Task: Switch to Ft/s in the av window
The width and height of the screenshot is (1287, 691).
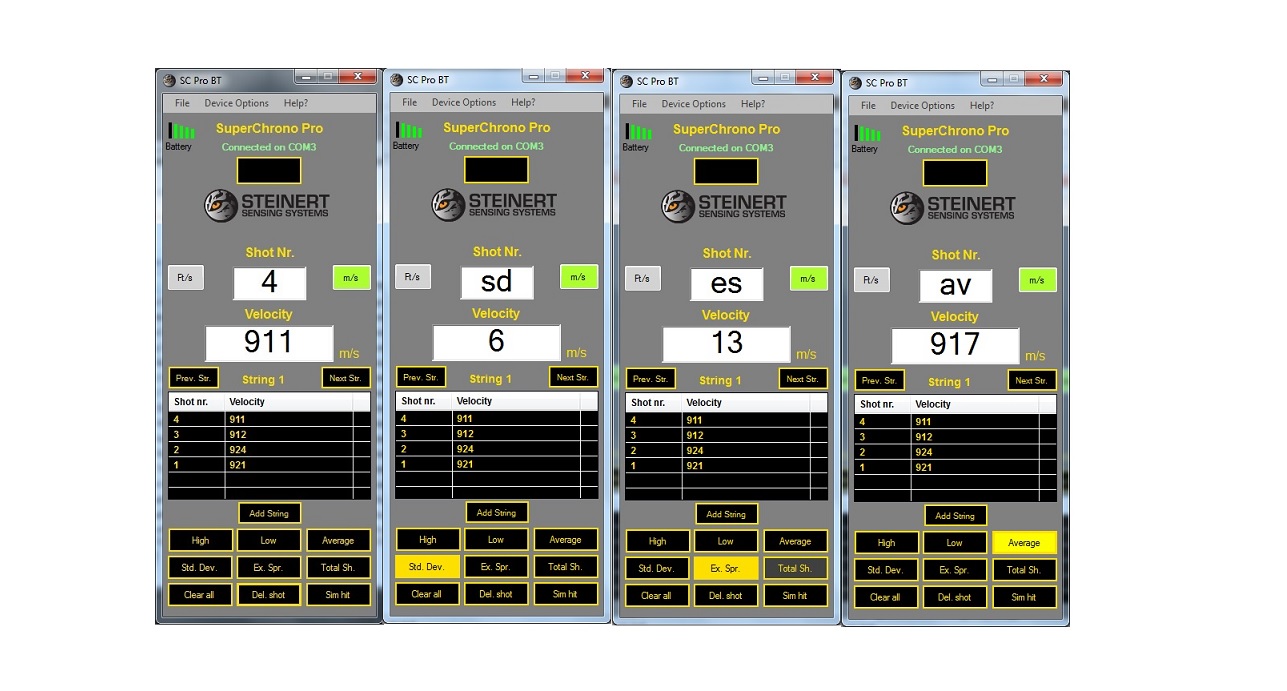Action: [872, 280]
